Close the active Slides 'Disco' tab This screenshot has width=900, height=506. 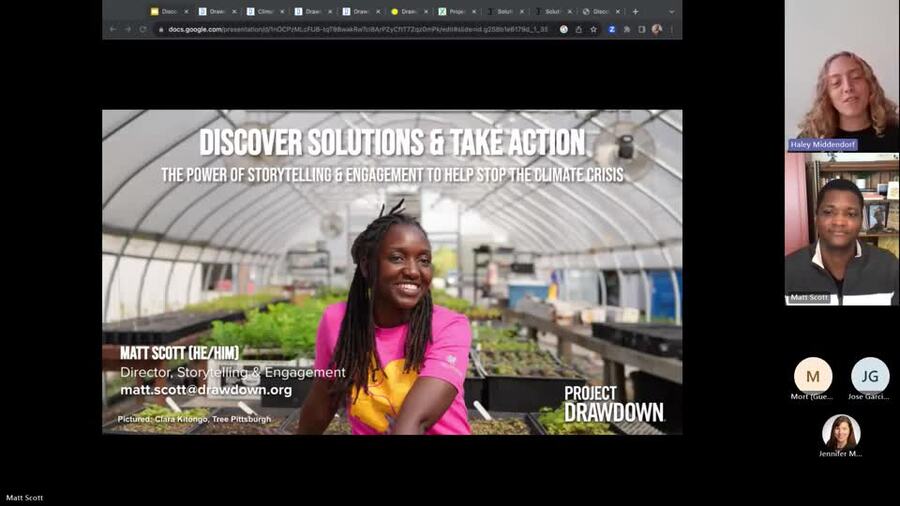click(186, 11)
